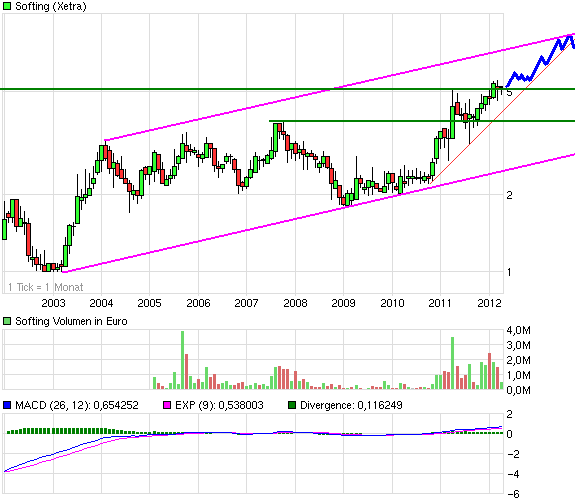Image resolution: width=575 pixels, height=502 pixels.
Task: Click the MACD axis value -4
Action: pyautogui.click(x=513, y=474)
